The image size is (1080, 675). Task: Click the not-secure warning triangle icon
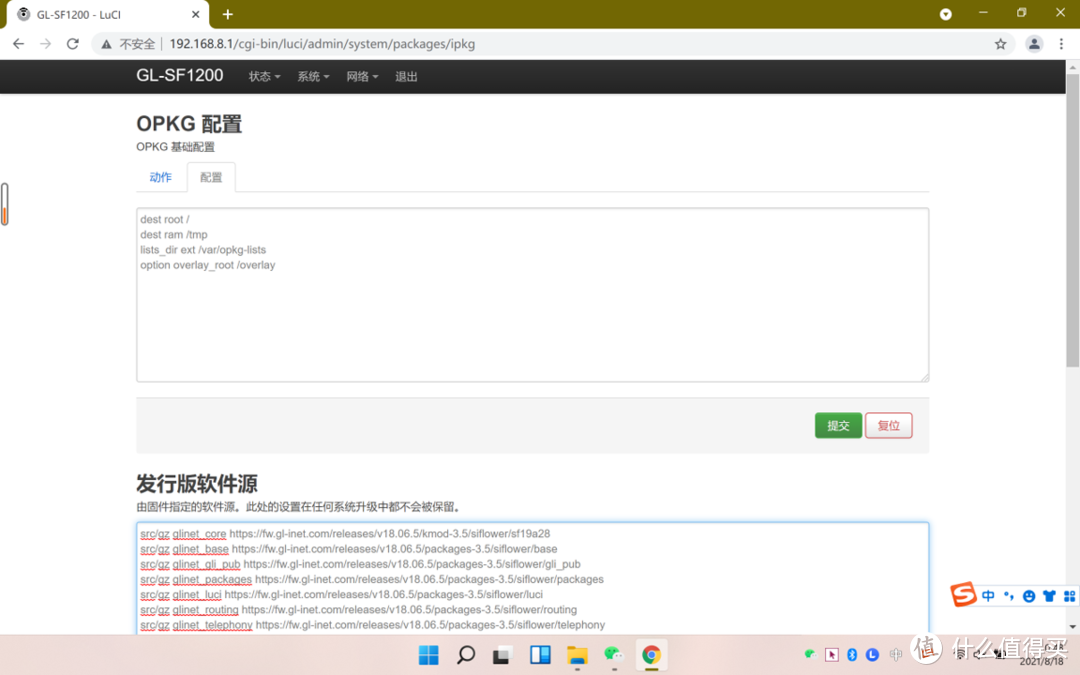[x=106, y=44]
